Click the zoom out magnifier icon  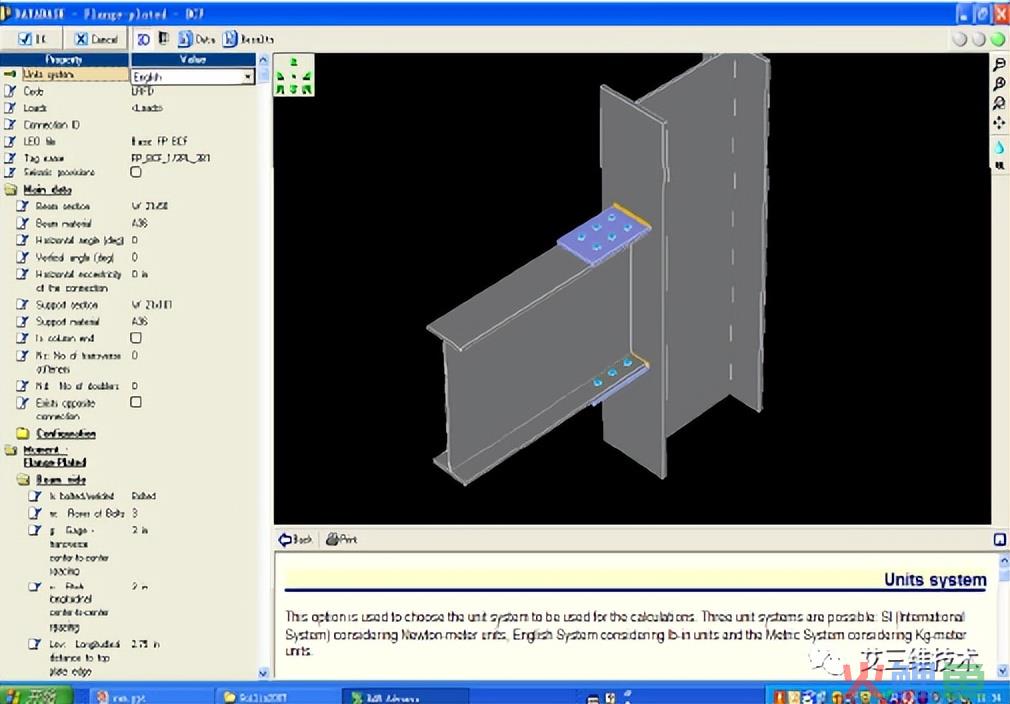click(999, 64)
